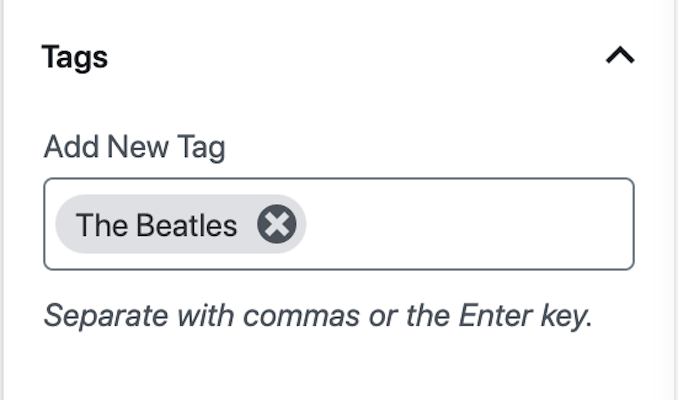This screenshot has height=400, width=678.
Task: Toggle the Tags section closed
Action: 620,55
